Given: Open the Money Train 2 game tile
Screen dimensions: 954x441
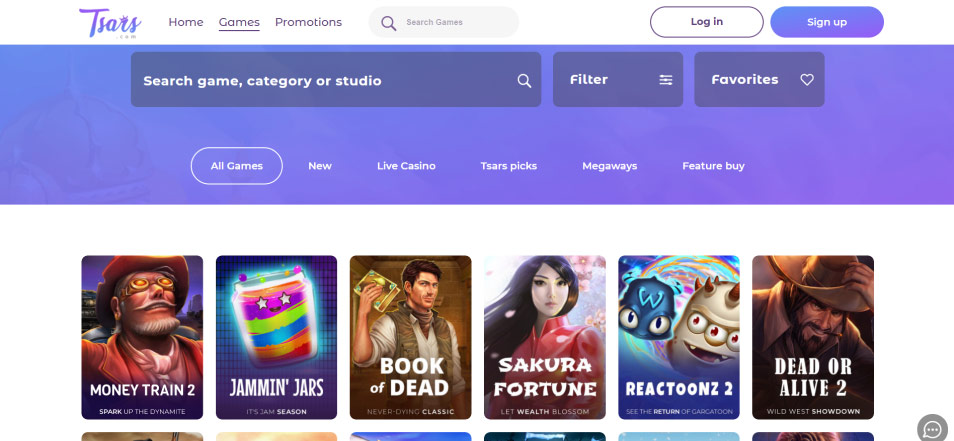Looking at the screenshot, I should (x=142, y=338).
